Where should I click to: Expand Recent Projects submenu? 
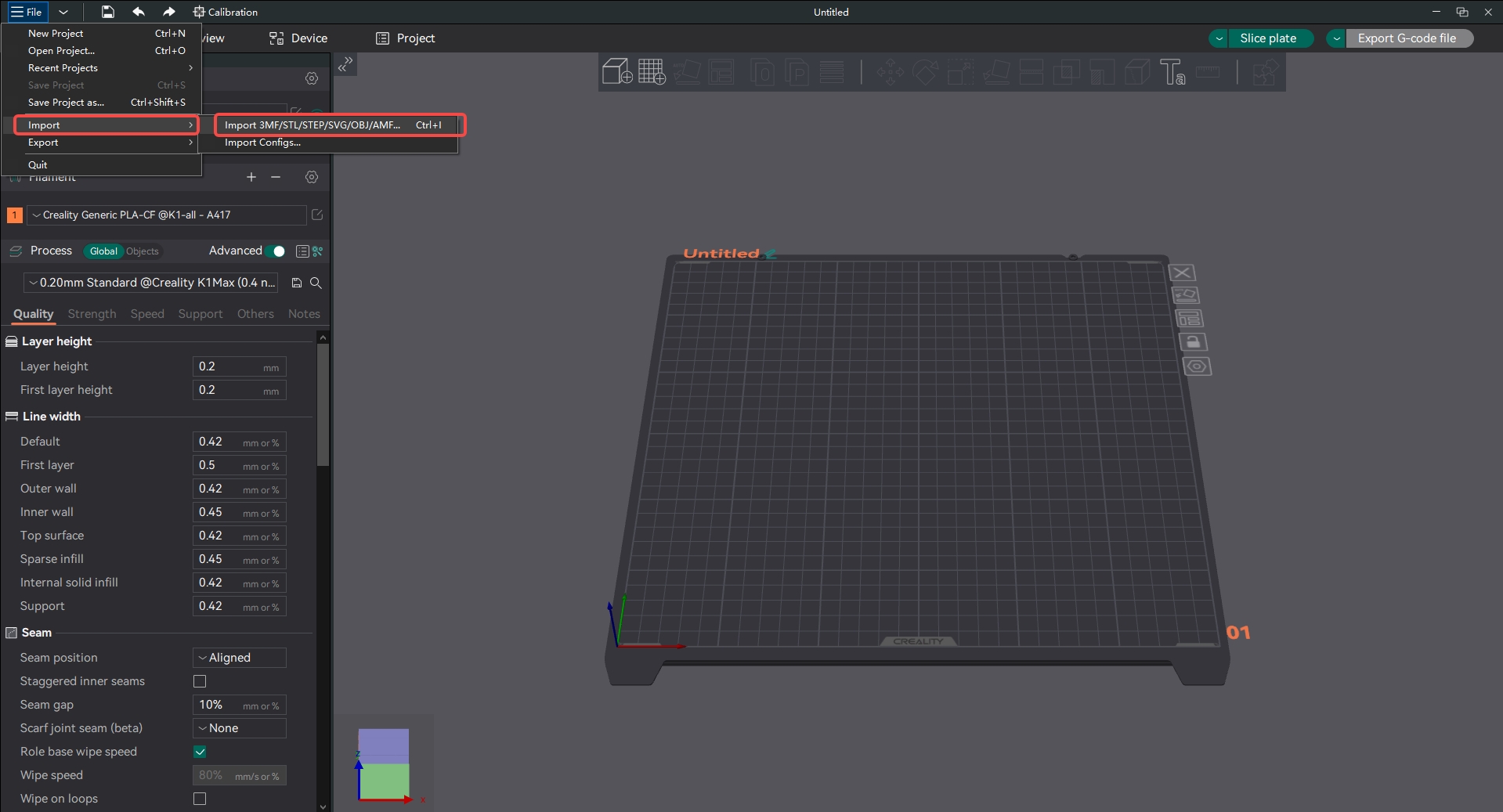[102, 68]
